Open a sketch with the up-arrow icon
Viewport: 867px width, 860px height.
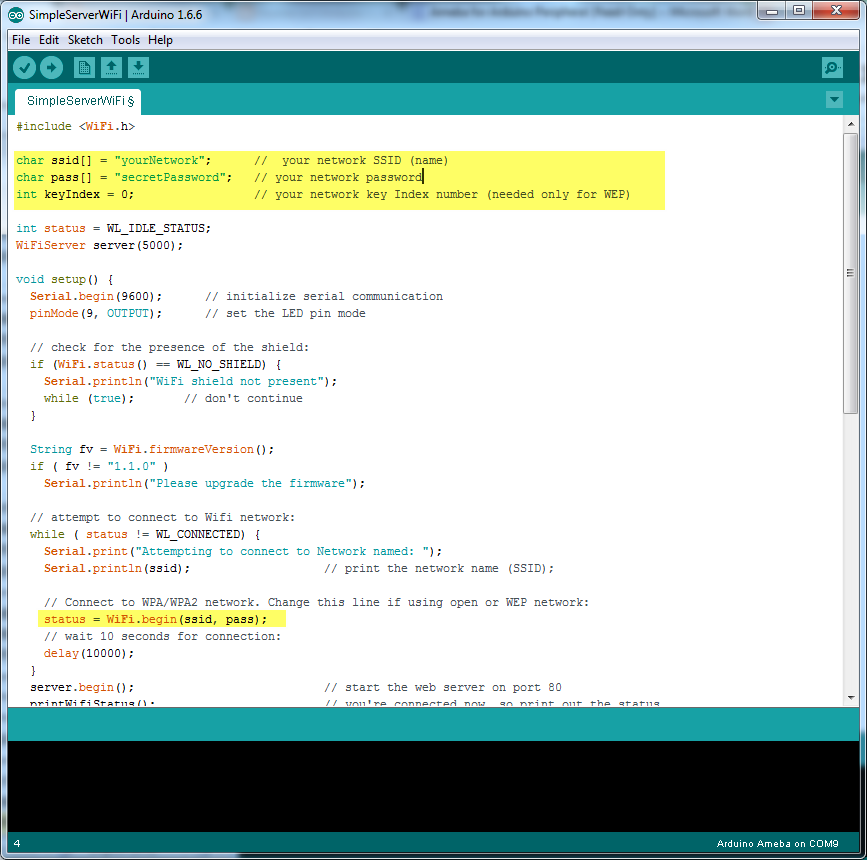click(111, 68)
